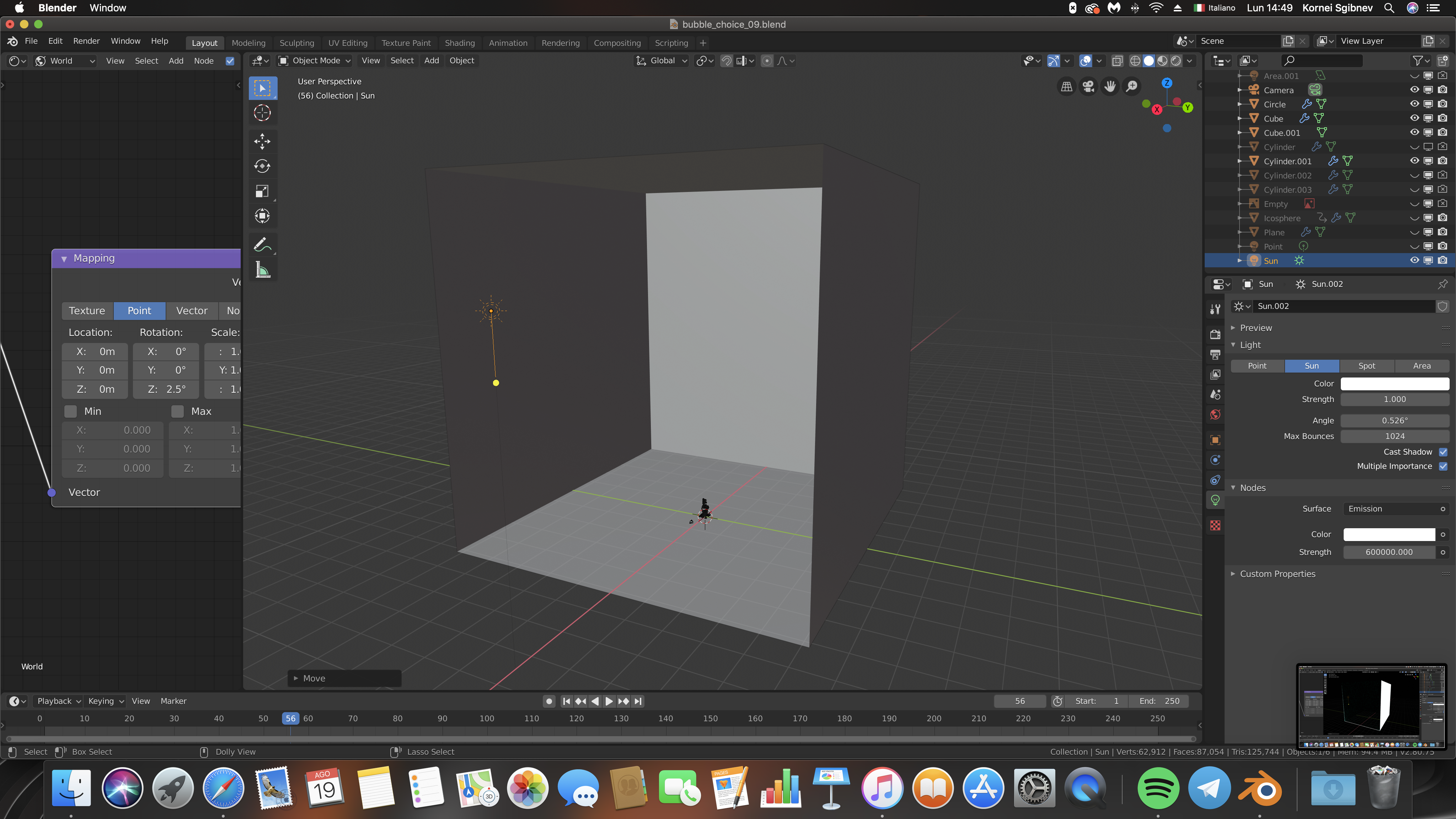Choose the Scale tool
The height and width of the screenshot is (819, 1456).
(262, 191)
